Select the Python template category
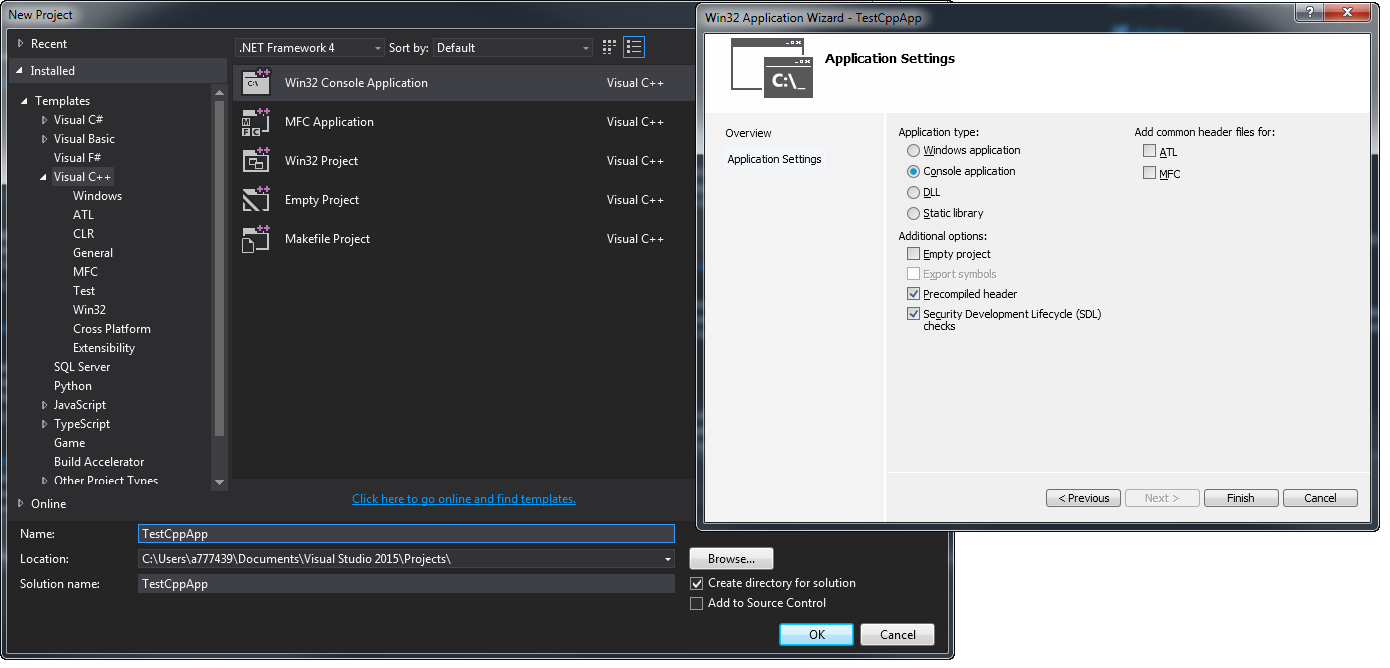The image size is (1390, 668). coord(73,386)
